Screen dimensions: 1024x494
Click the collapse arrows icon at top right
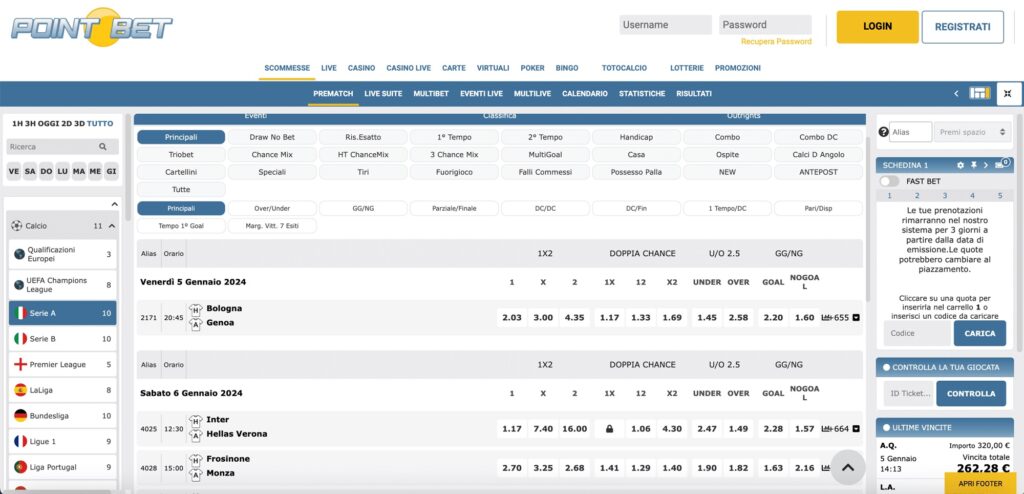click(x=1008, y=93)
